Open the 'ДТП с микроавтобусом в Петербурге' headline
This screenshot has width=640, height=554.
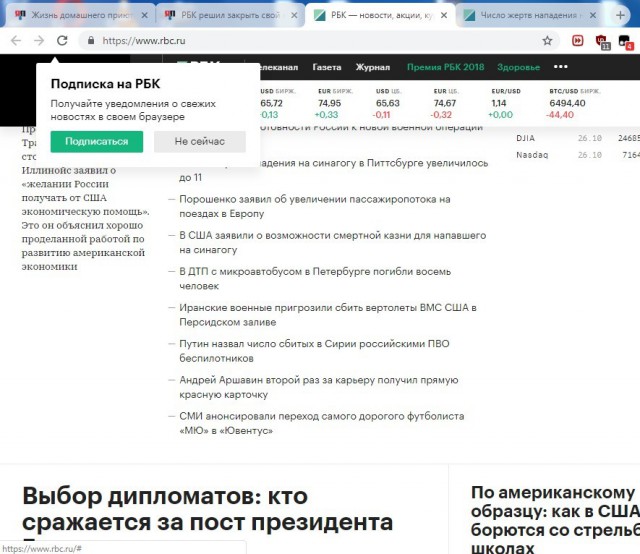point(315,278)
